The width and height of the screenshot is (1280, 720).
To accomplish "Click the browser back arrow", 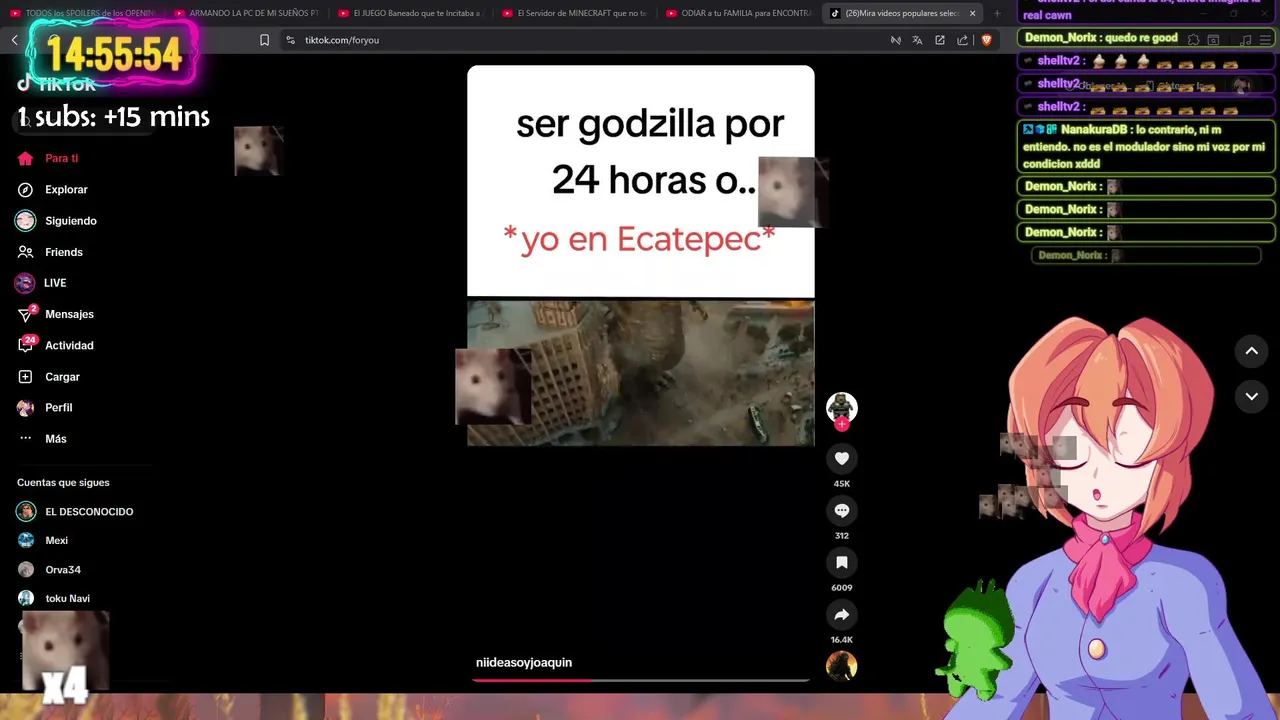I will 14,40.
